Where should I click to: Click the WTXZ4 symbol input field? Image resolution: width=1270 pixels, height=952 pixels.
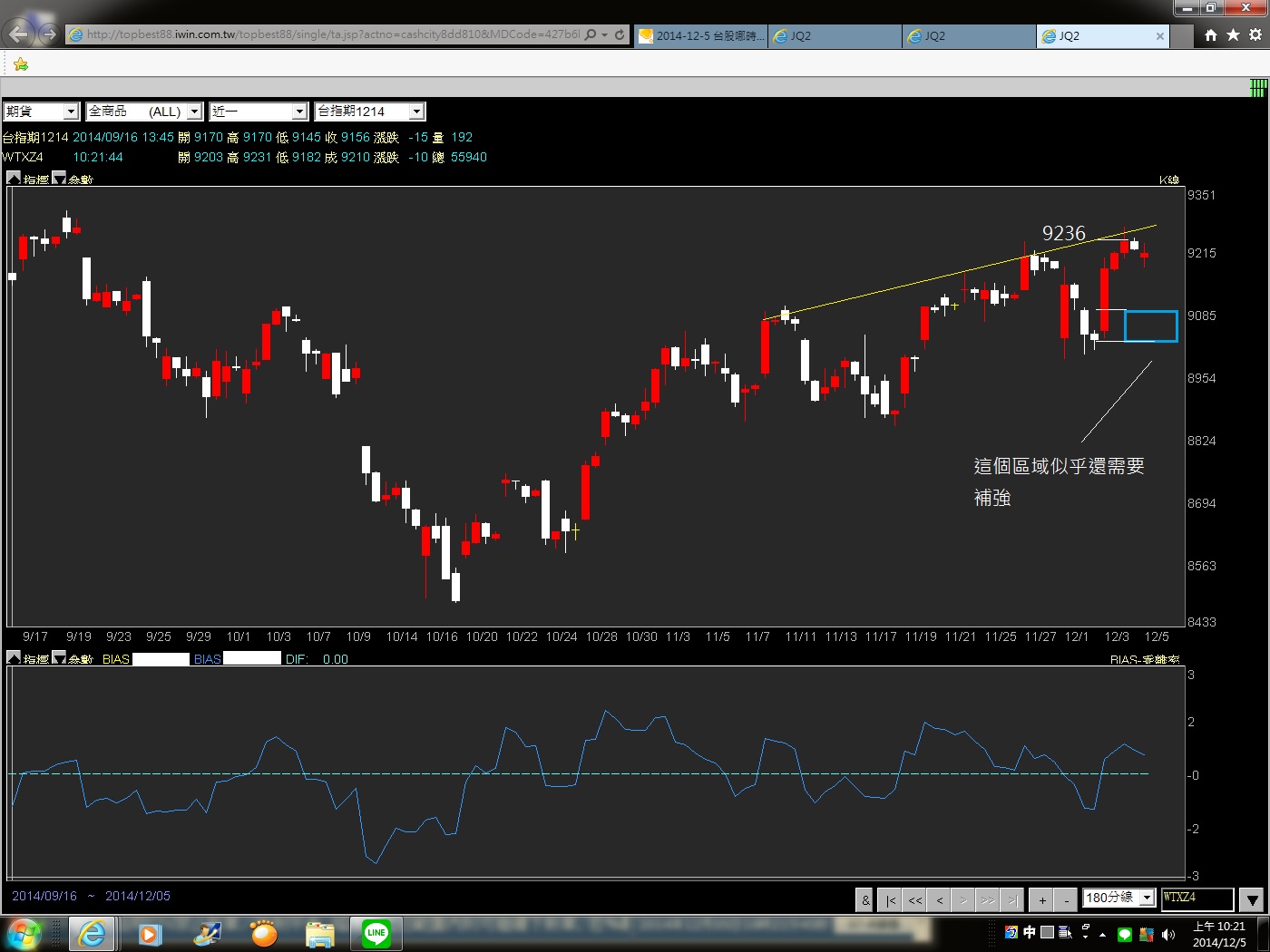point(1197,898)
